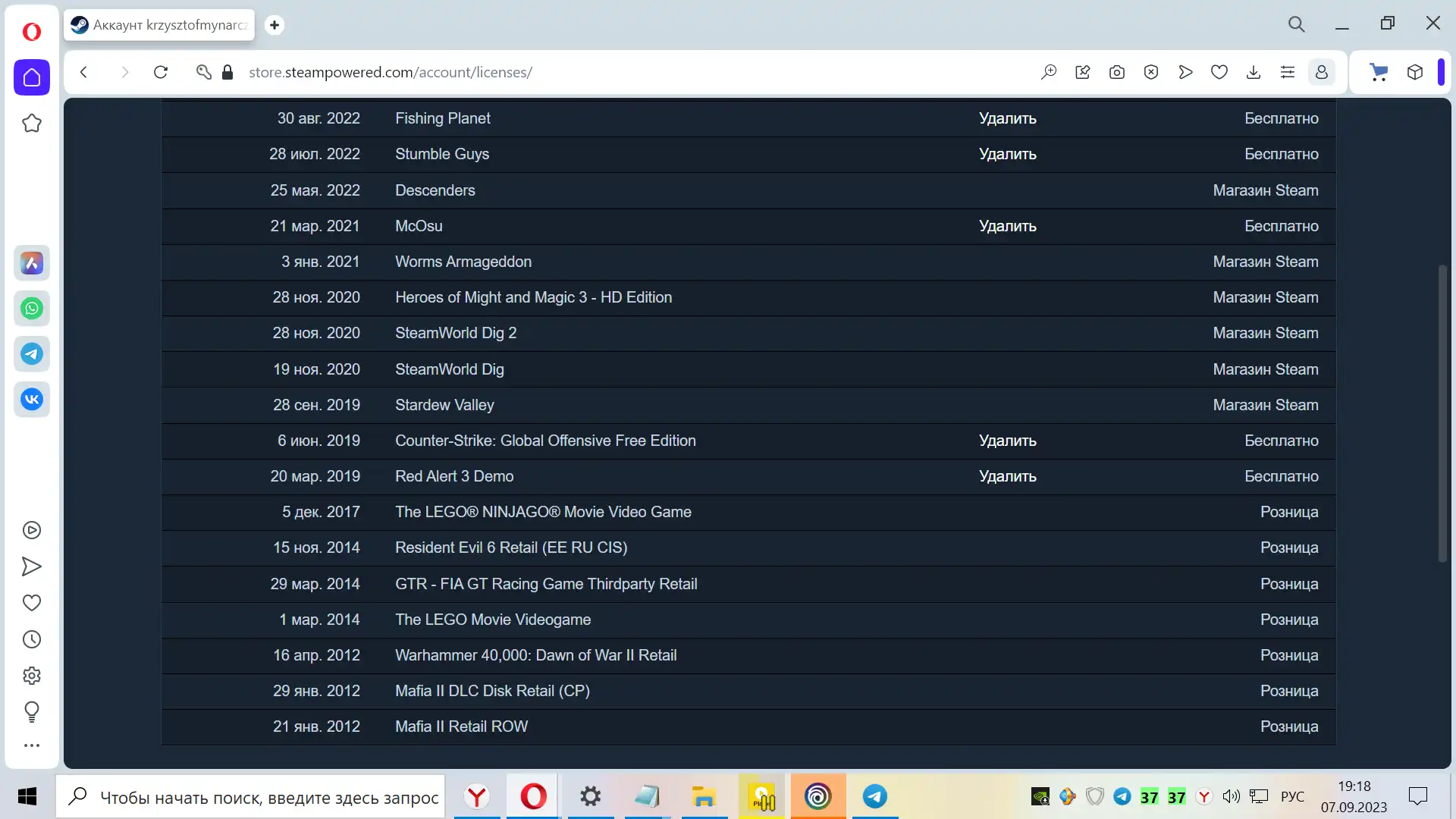Open Opera history clock icon
This screenshot has height=819, width=1456.
click(32, 639)
